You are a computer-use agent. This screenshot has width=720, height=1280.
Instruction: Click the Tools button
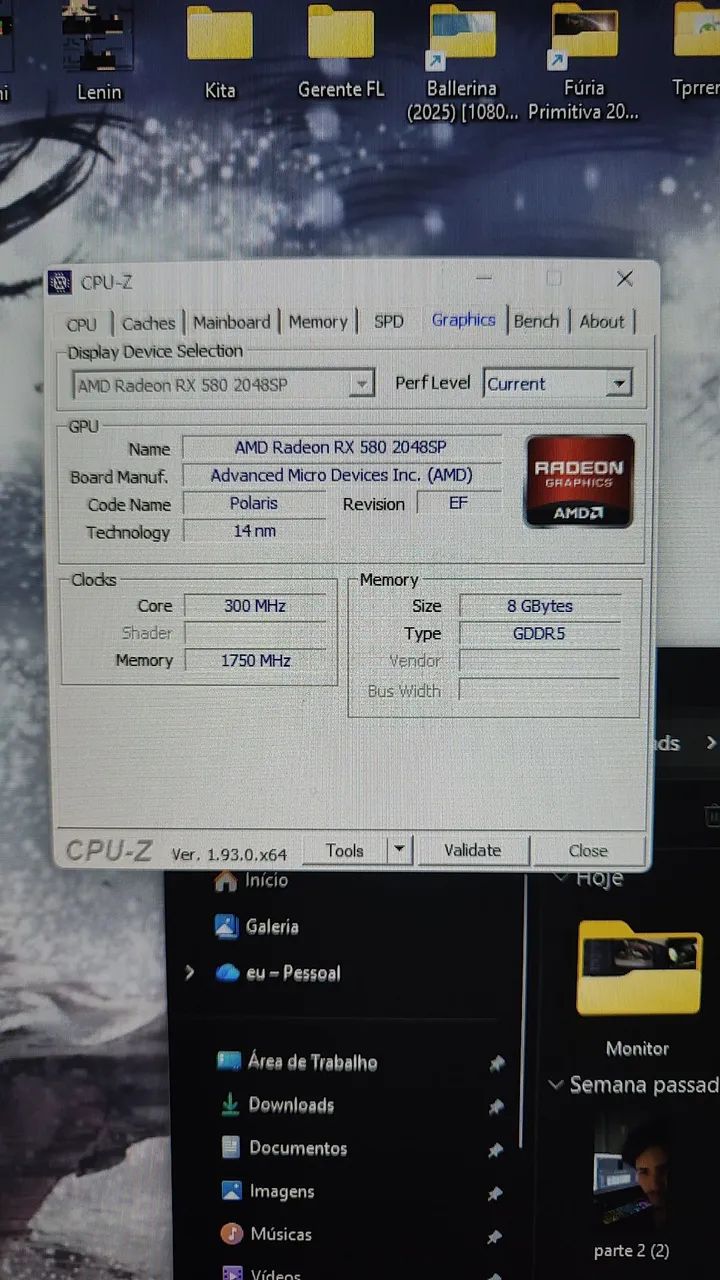[x=345, y=851]
